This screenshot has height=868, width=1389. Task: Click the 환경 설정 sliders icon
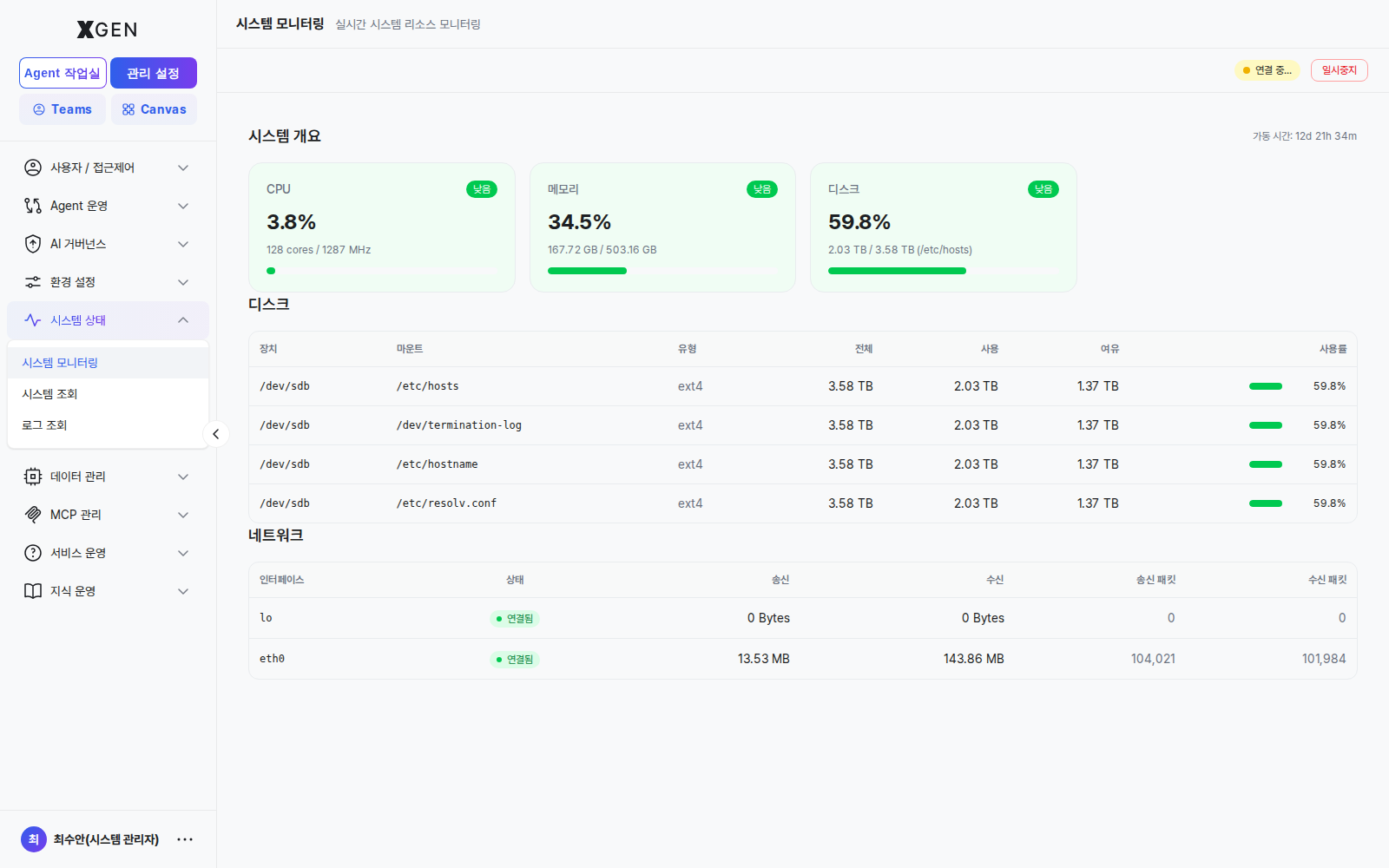pyautogui.click(x=33, y=282)
